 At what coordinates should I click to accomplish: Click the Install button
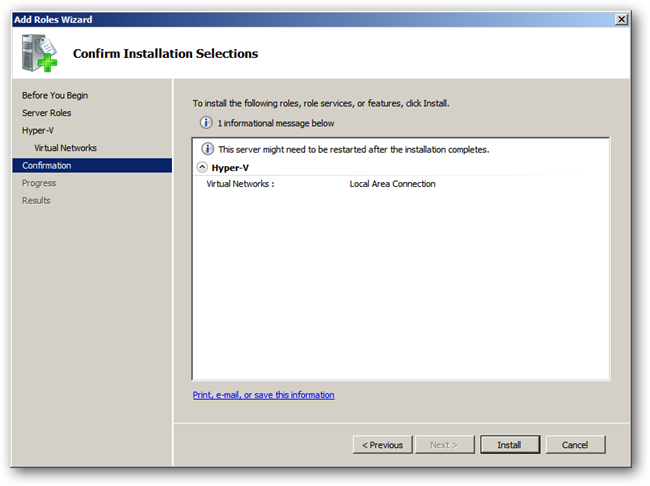(510, 445)
